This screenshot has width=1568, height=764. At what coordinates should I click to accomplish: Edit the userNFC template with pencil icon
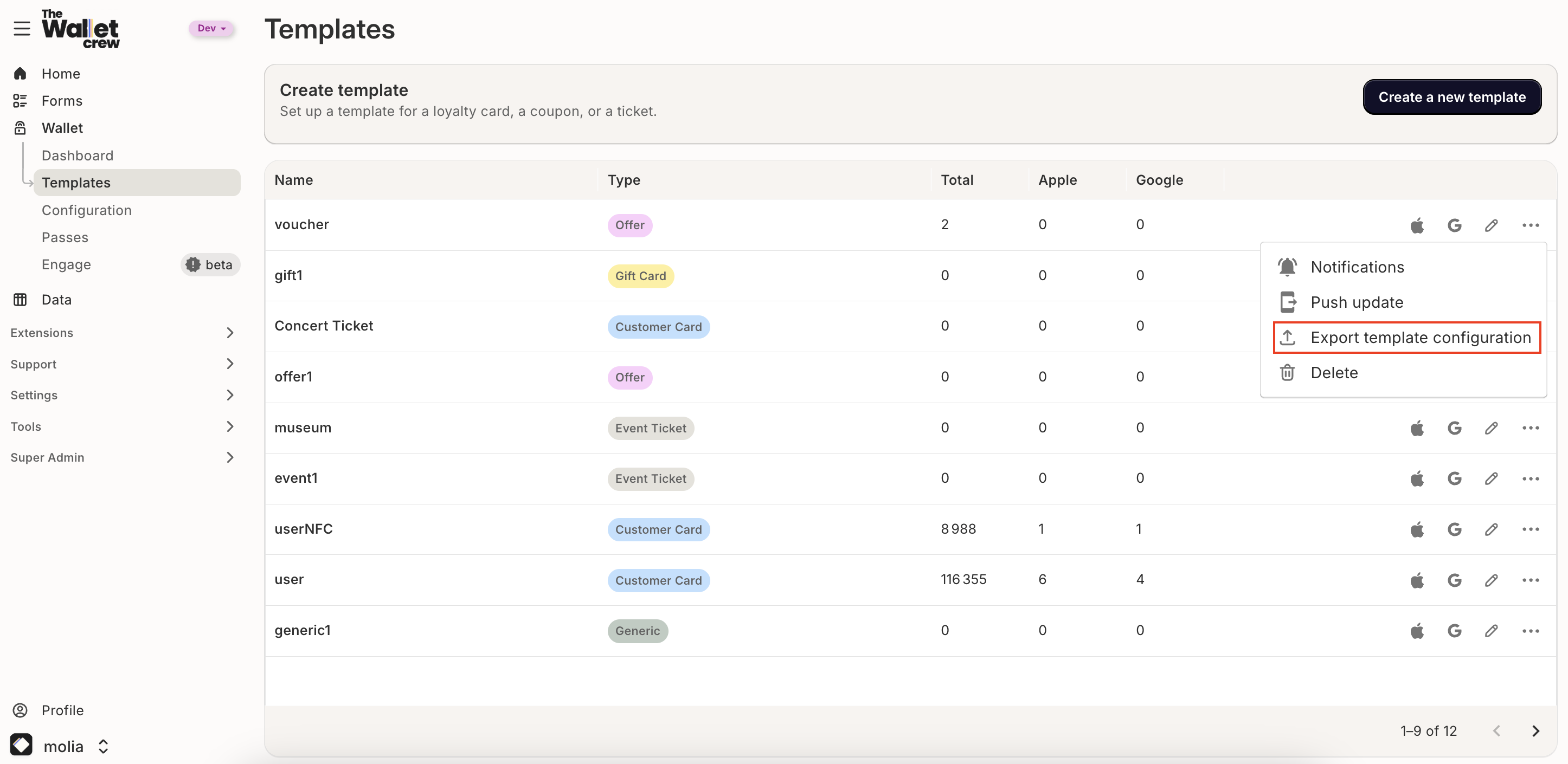tap(1490, 529)
